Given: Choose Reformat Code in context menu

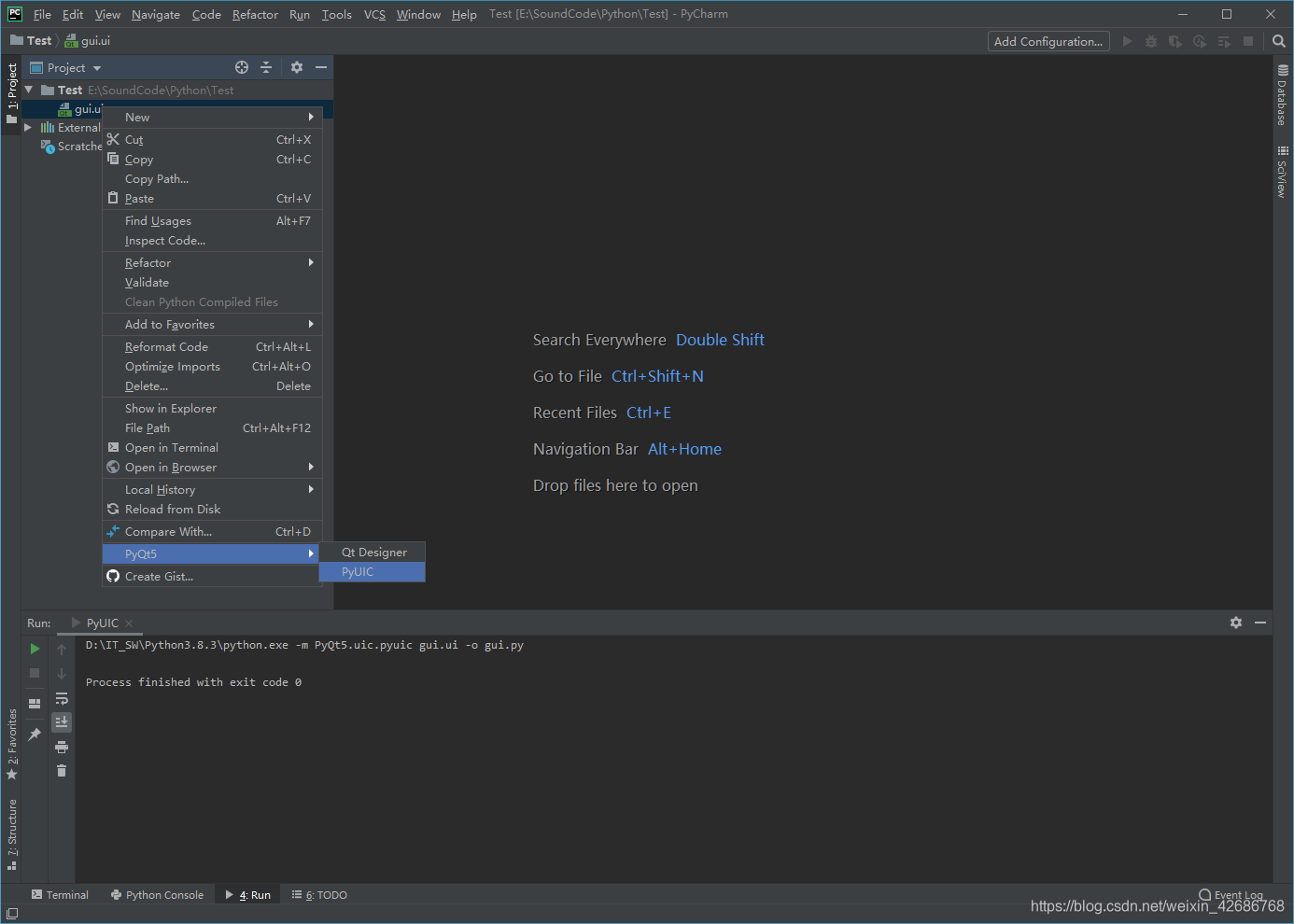Looking at the screenshot, I should click(x=212, y=346).
